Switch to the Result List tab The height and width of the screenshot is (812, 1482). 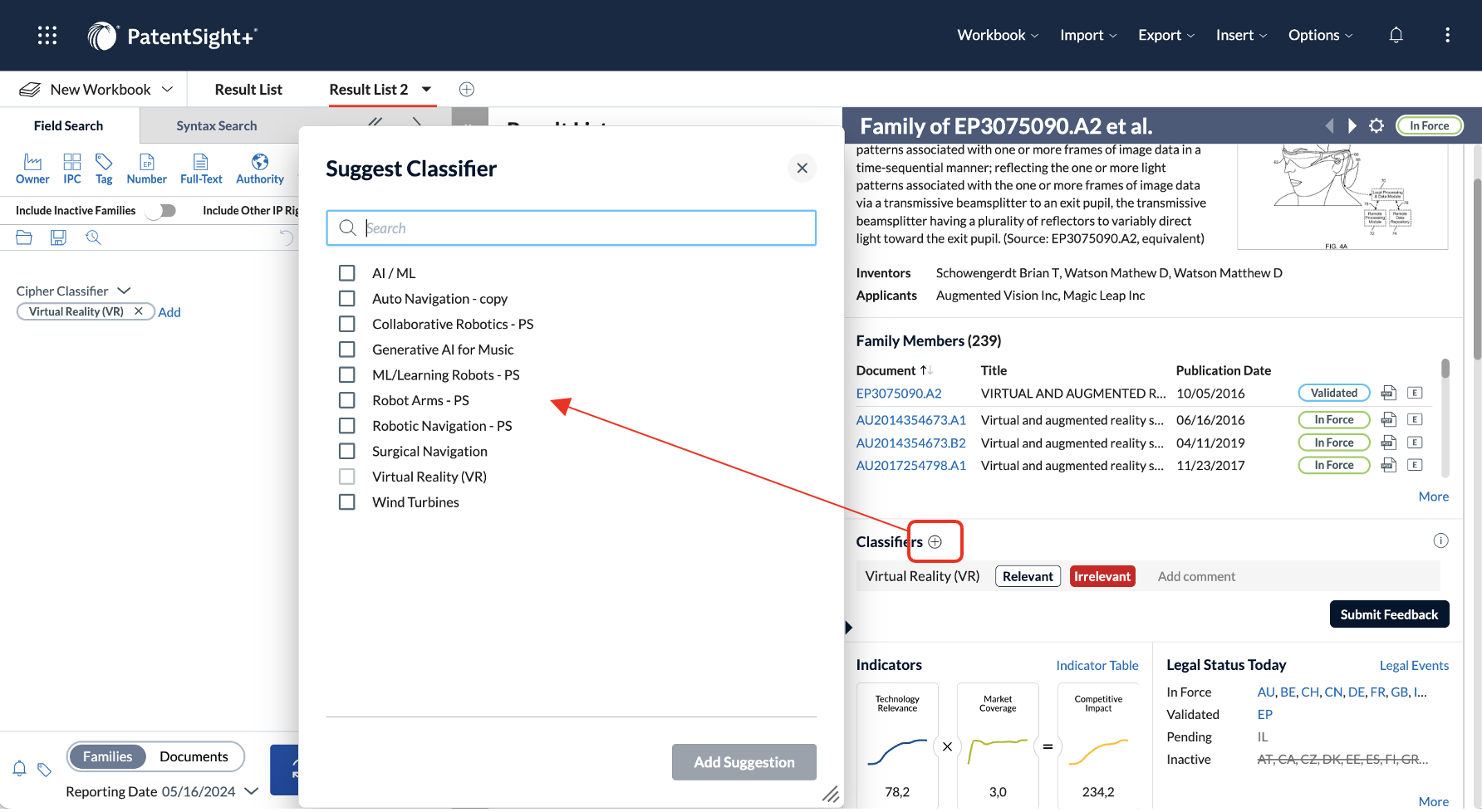coord(248,89)
